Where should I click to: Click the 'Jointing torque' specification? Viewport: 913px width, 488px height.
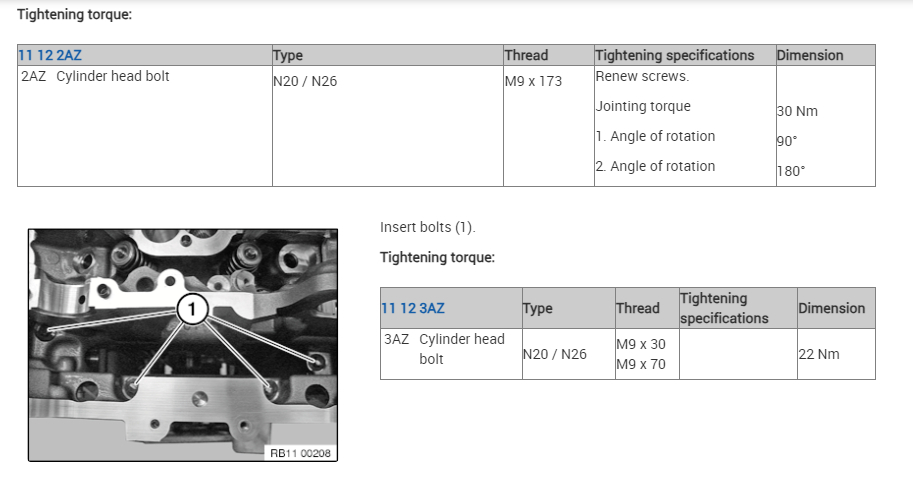[643, 106]
